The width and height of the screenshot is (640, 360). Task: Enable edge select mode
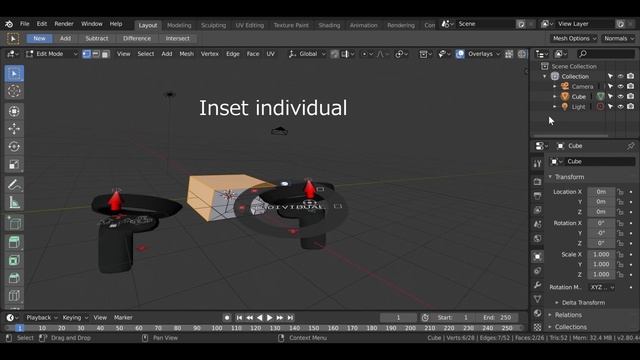pyautogui.click(x=96, y=54)
